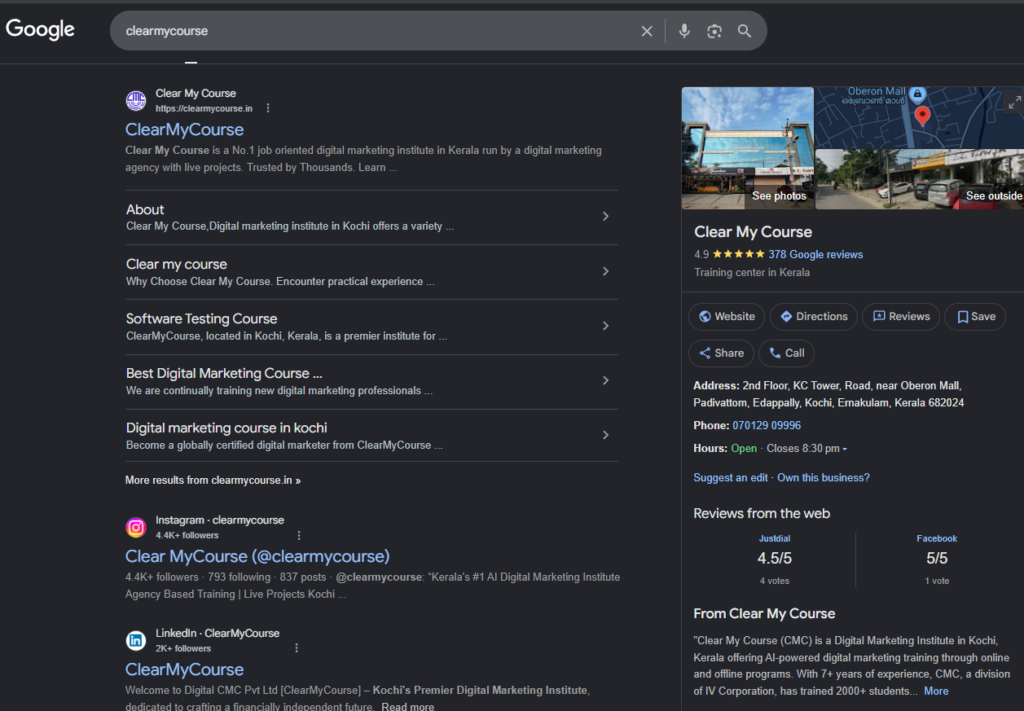Clear the search box with the X icon
The width and height of the screenshot is (1024, 711).
[x=647, y=31]
